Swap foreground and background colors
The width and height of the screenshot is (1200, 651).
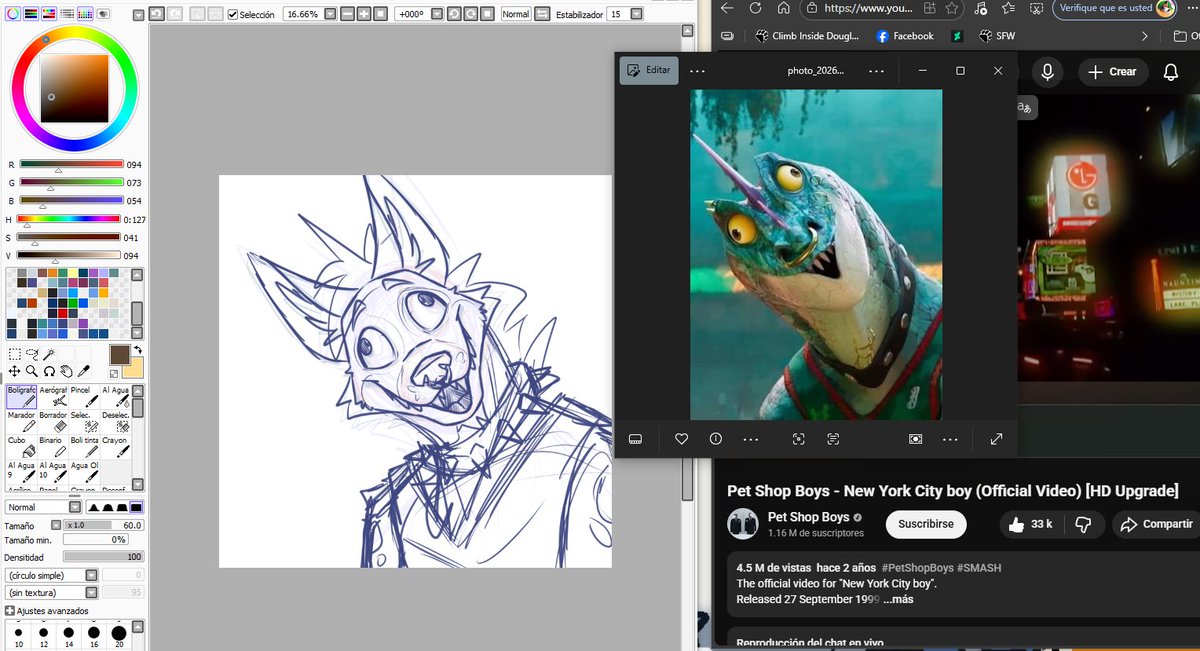tap(138, 350)
